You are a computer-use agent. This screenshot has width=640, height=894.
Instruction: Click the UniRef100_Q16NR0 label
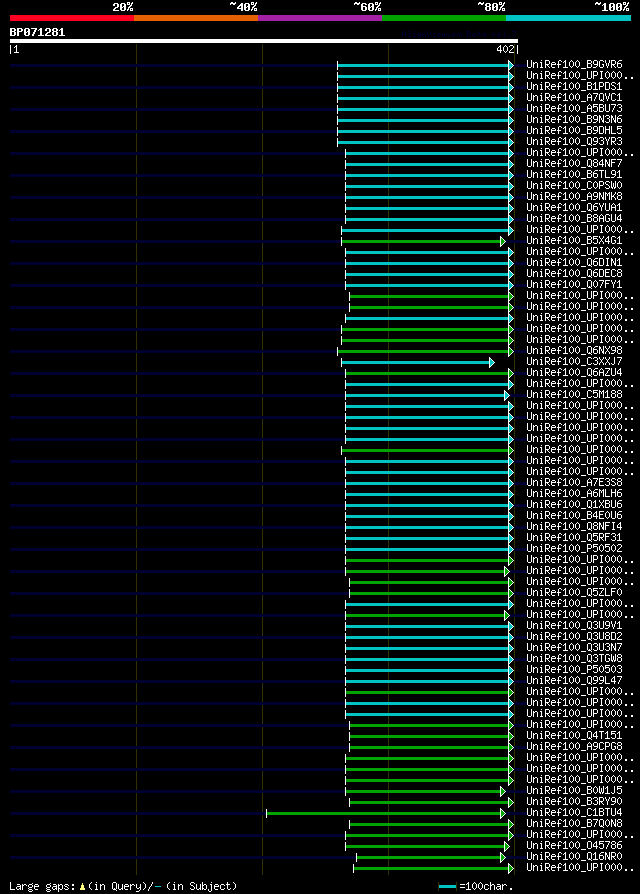(574, 857)
